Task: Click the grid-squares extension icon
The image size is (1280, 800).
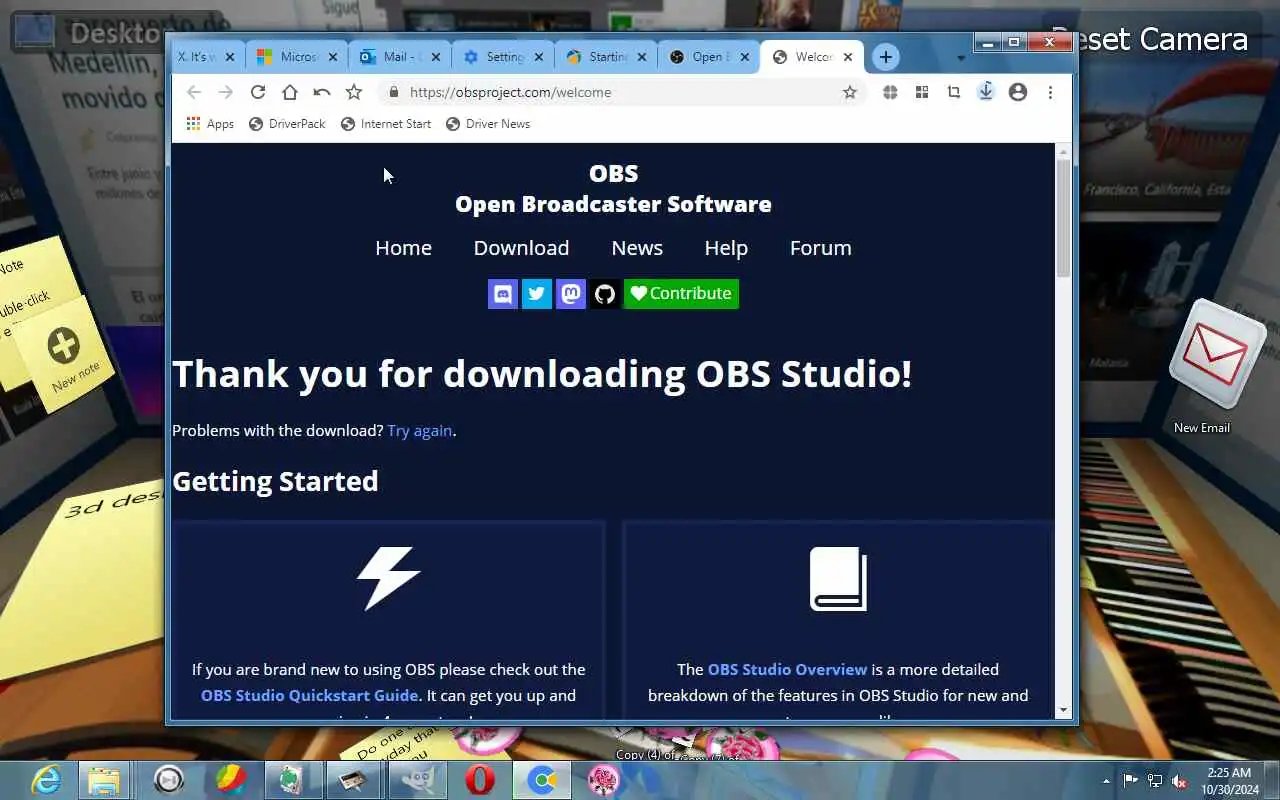Action: point(922,92)
